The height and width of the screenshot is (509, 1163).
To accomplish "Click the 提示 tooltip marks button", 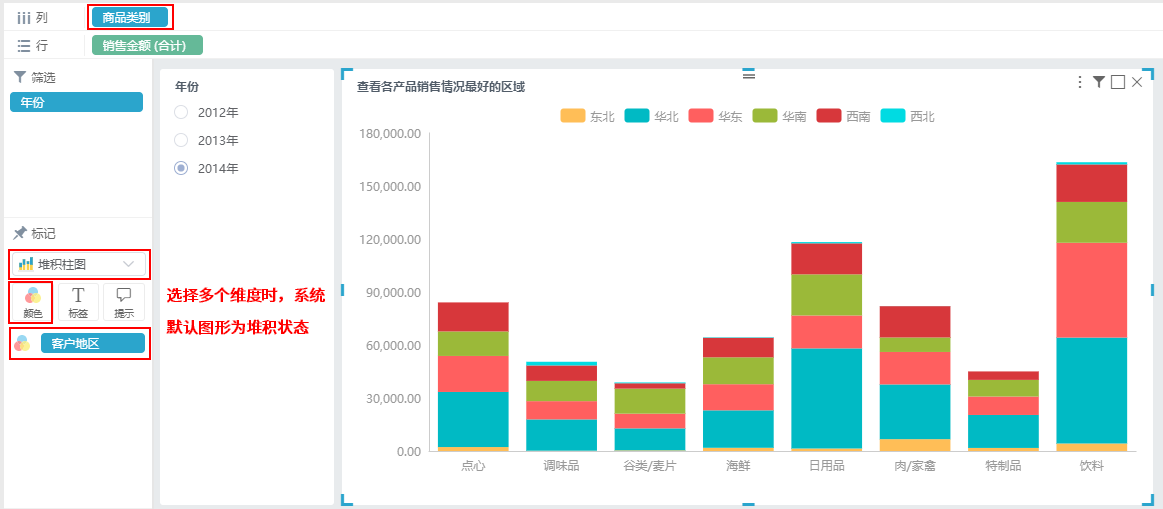I will coord(124,302).
